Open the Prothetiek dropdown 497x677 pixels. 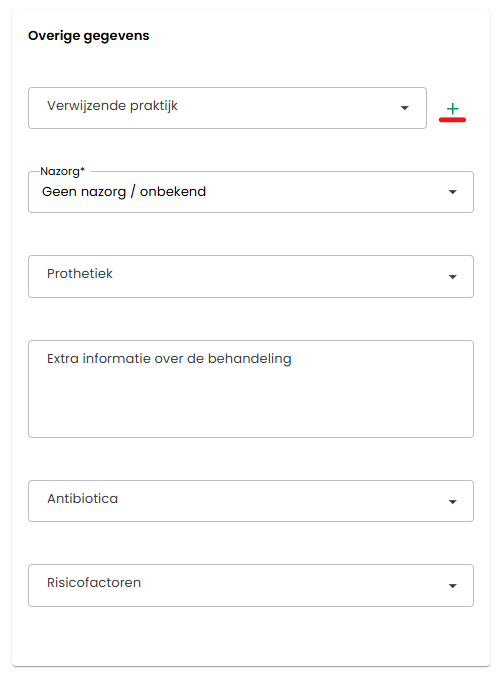tap(251, 276)
